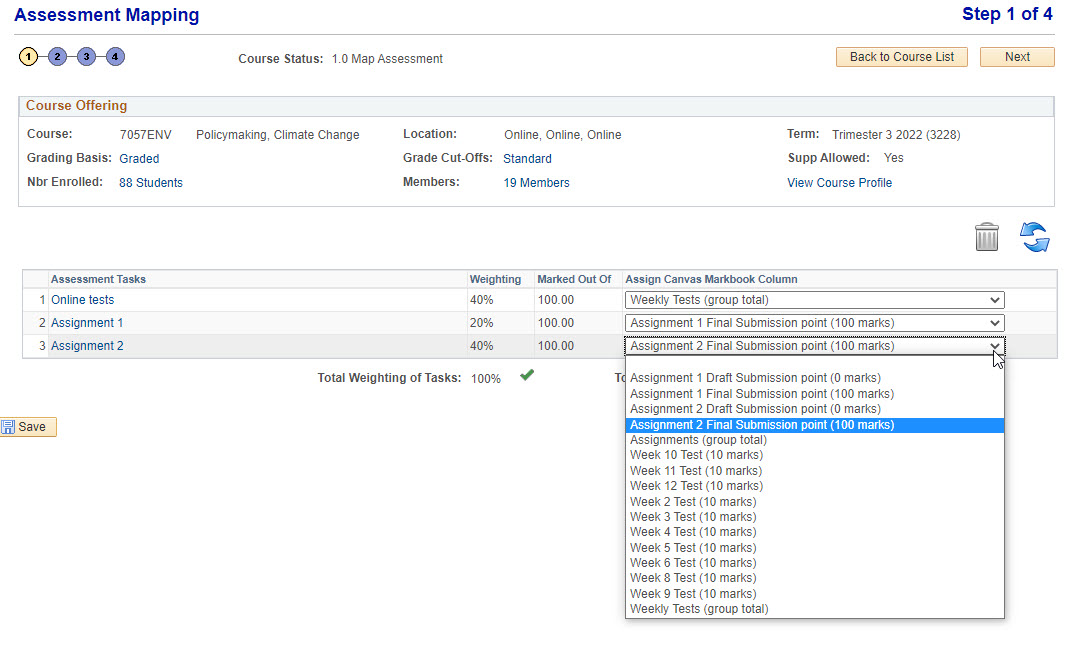1072x652 pixels.
Task: Open the Assignment 1 assessment task link
Action: 87,323
